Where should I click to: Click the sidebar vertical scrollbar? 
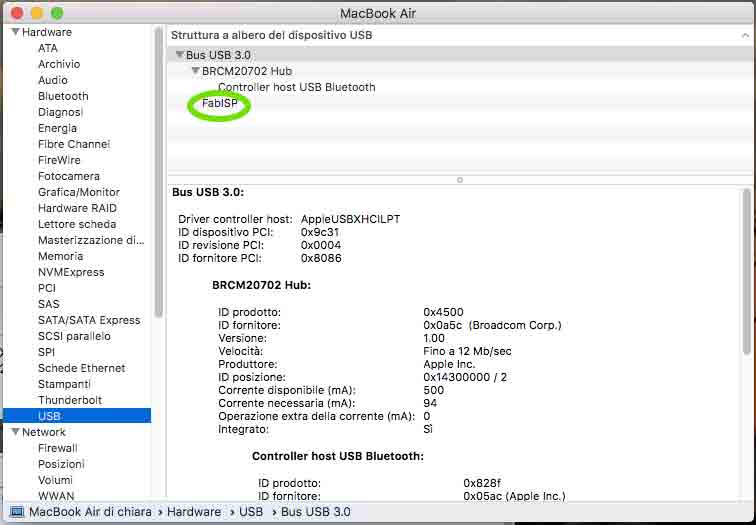pos(159,174)
